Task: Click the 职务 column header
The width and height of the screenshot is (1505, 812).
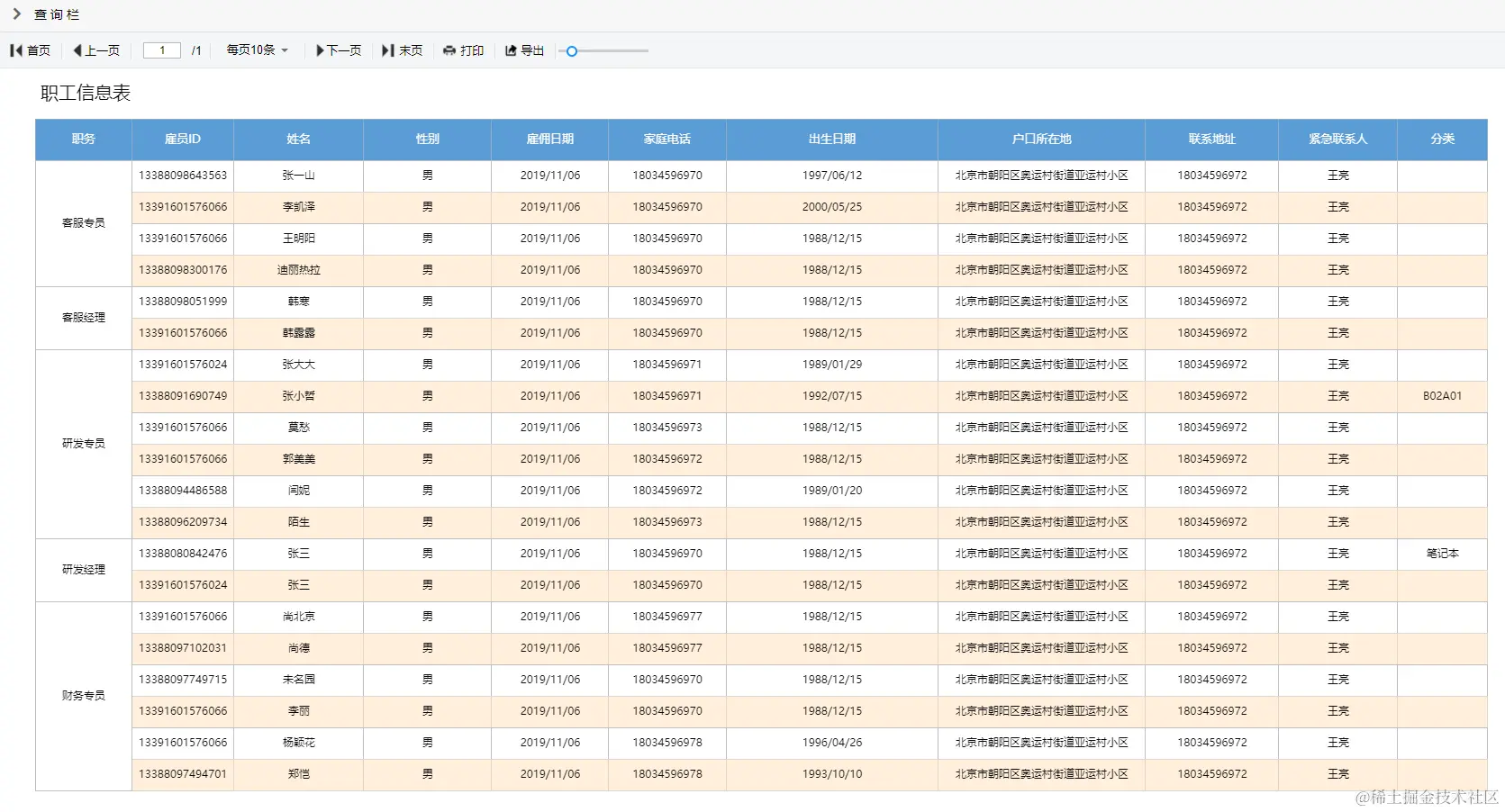Action: tap(84, 140)
